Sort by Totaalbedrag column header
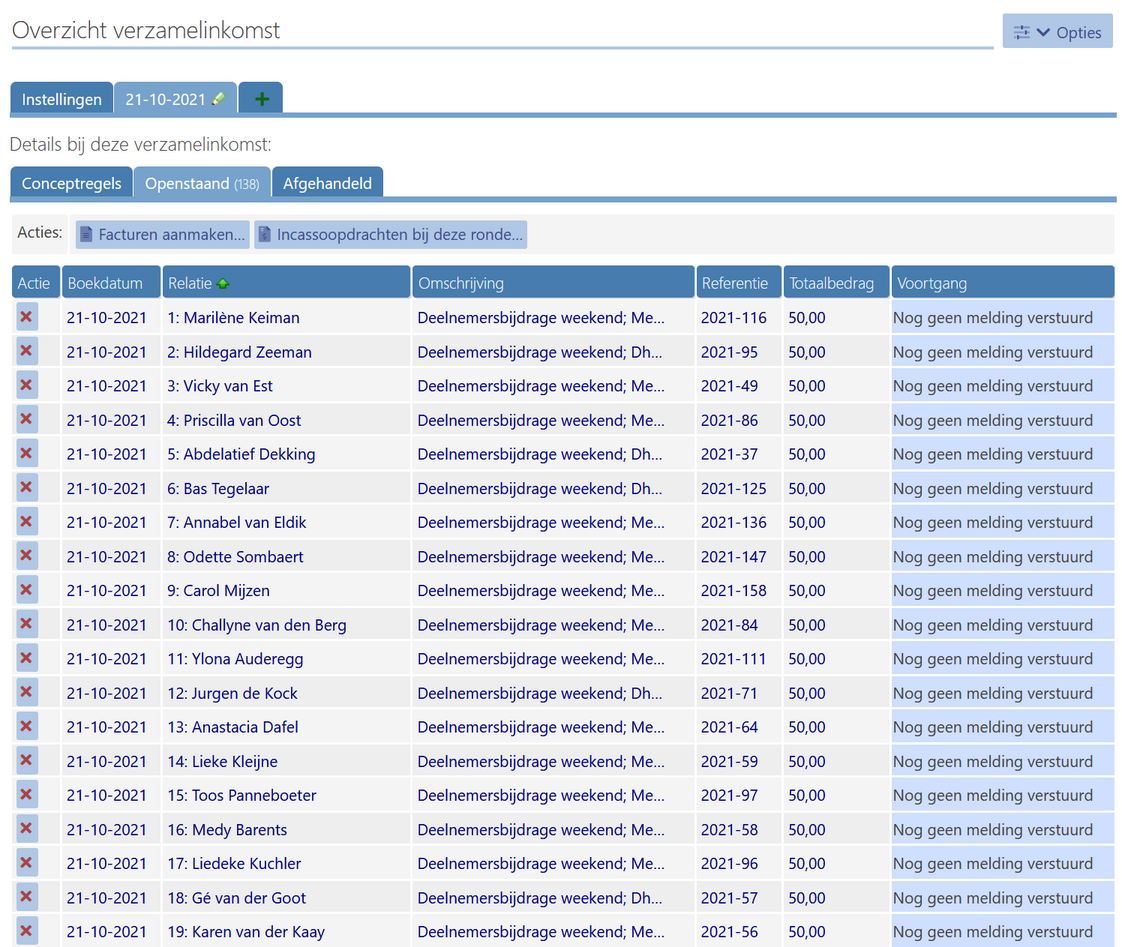Viewport: 1122px width, 947px height. 831,283
